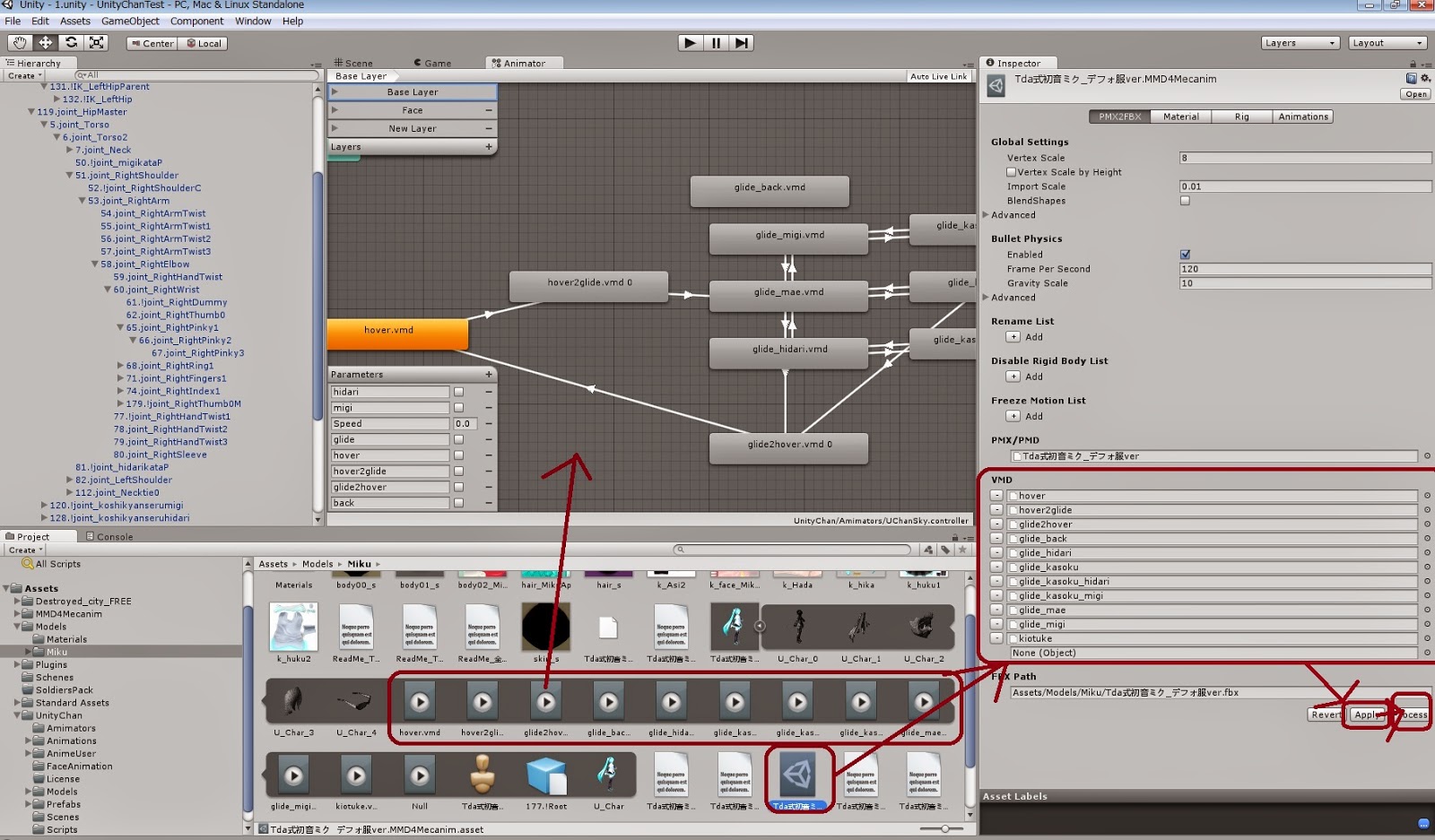
Task: Toggle BlendShapes checkbox
Action: (x=1185, y=201)
